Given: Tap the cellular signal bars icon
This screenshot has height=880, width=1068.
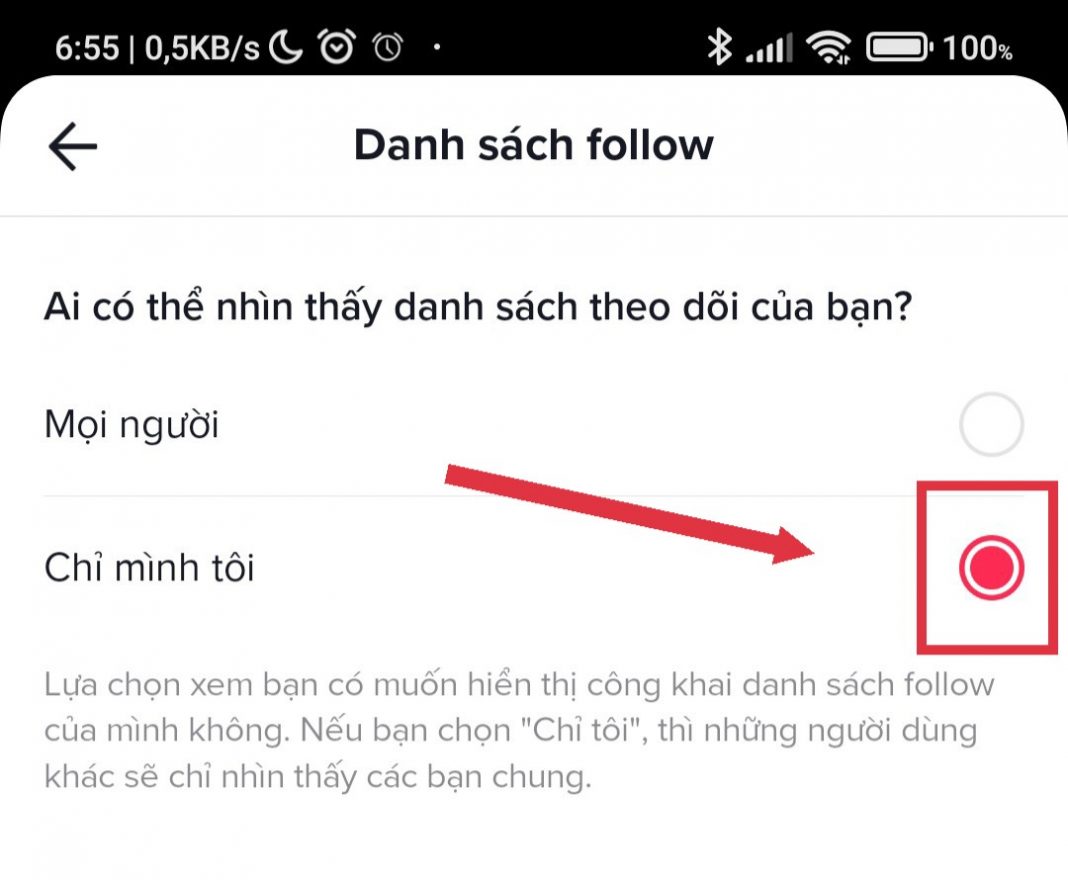Looking at the screenshot, I should pos(770,48).
